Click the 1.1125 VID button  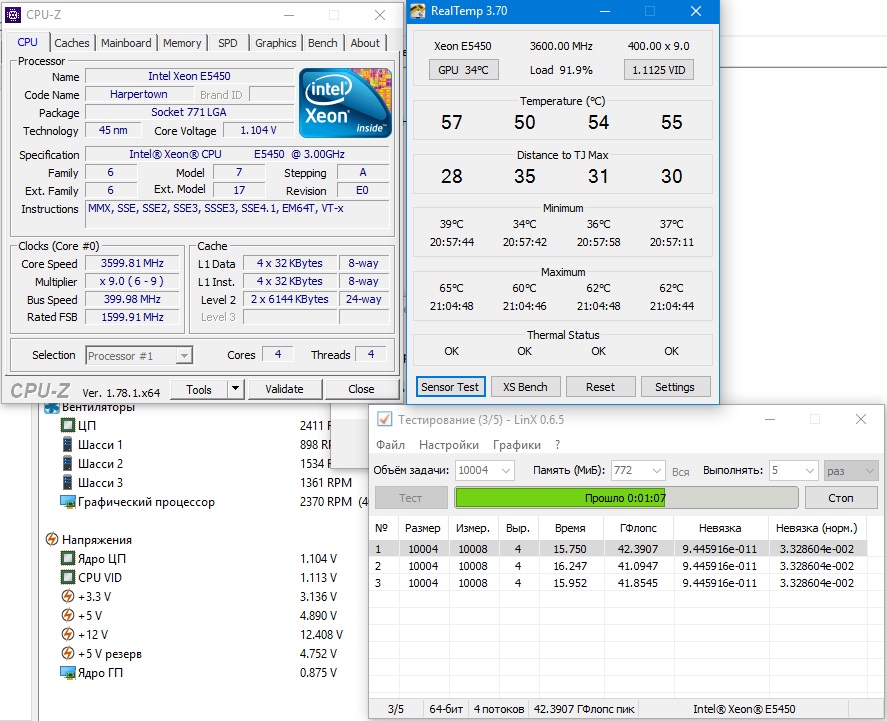658,70
